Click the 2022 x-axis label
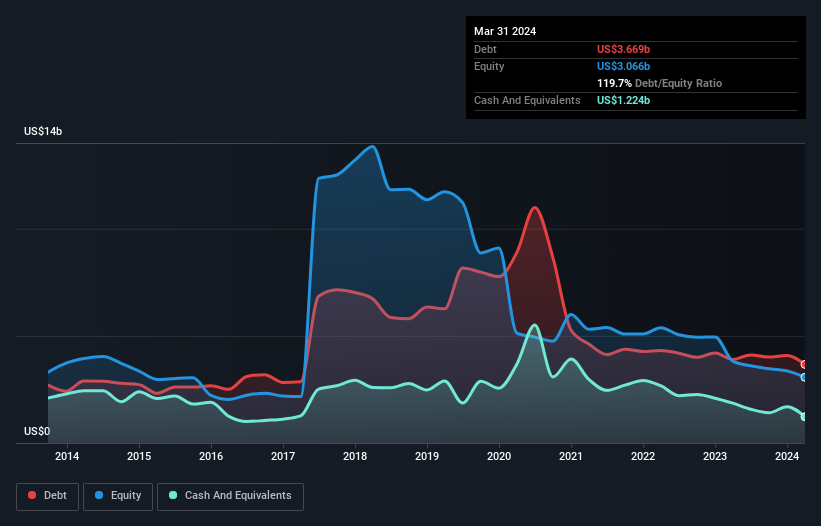Image resolution: width=821 pixels, height=526 pixels. (x=643, y=456)
